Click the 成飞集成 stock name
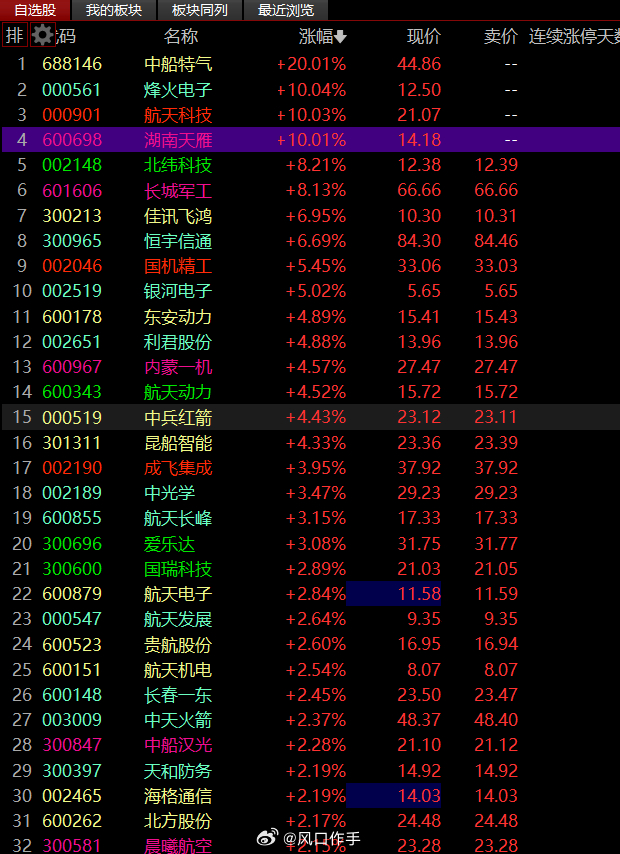 tap(178, 468)
